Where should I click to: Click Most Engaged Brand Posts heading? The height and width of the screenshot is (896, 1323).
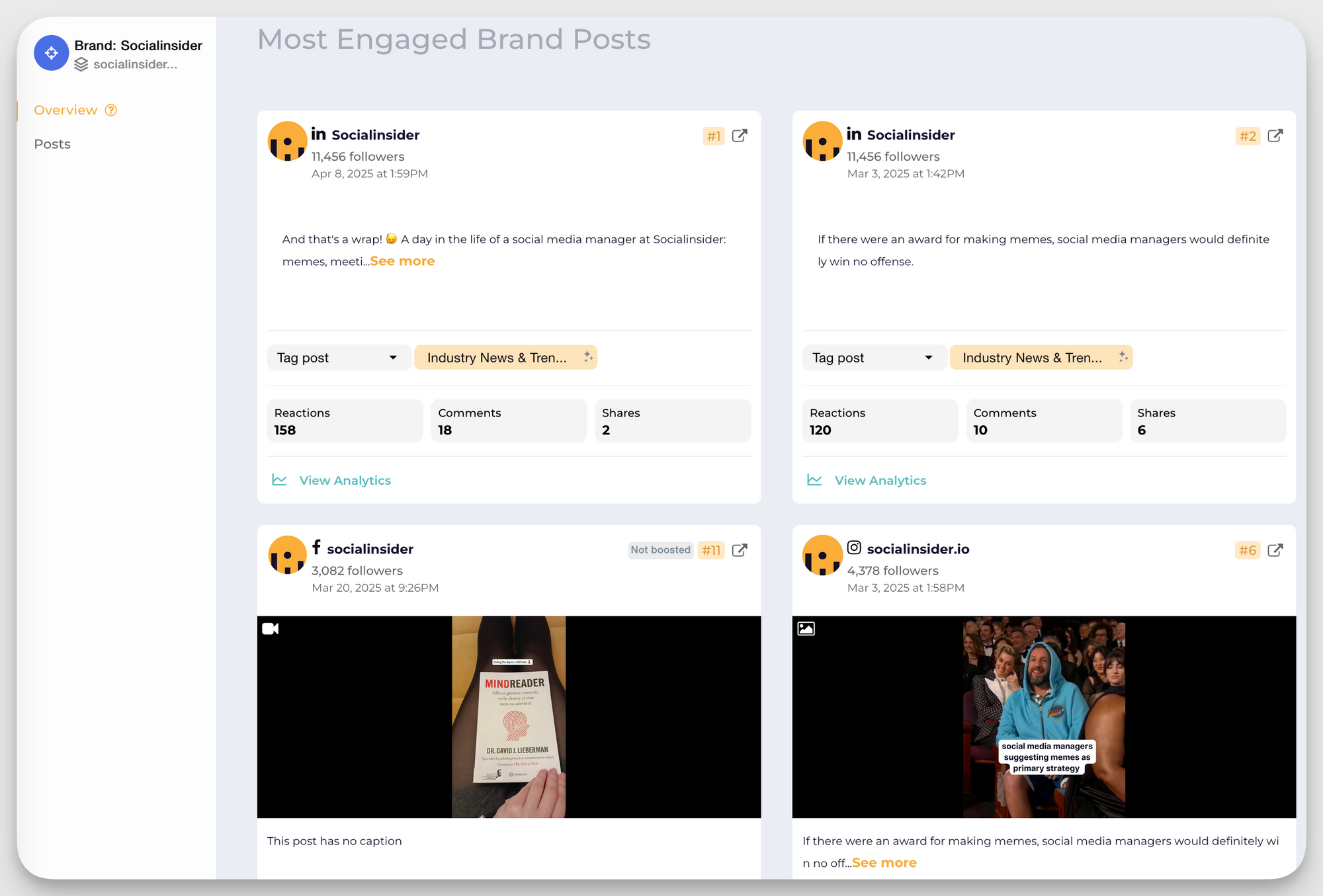[454, 40]
